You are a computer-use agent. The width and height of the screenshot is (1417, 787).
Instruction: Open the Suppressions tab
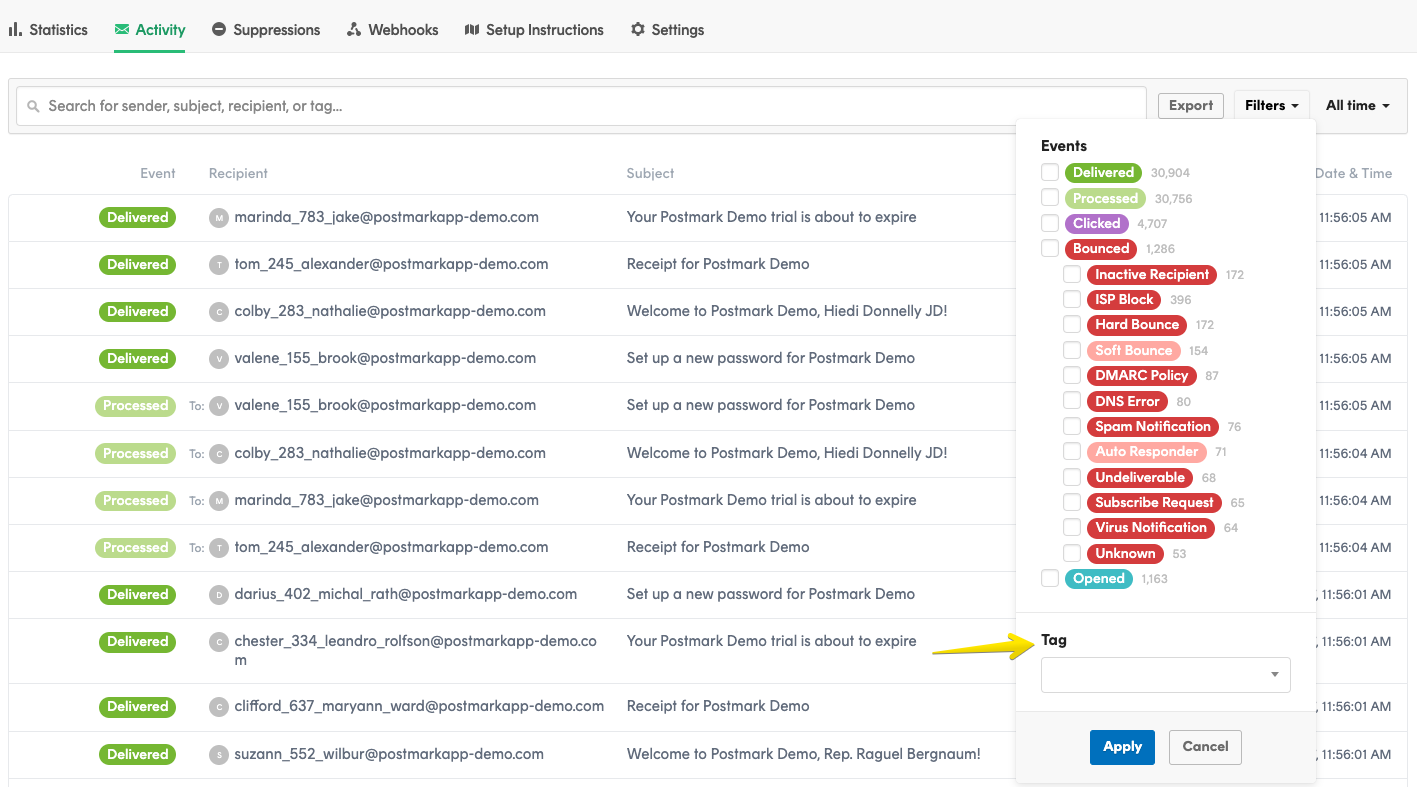tap(276, 30)
